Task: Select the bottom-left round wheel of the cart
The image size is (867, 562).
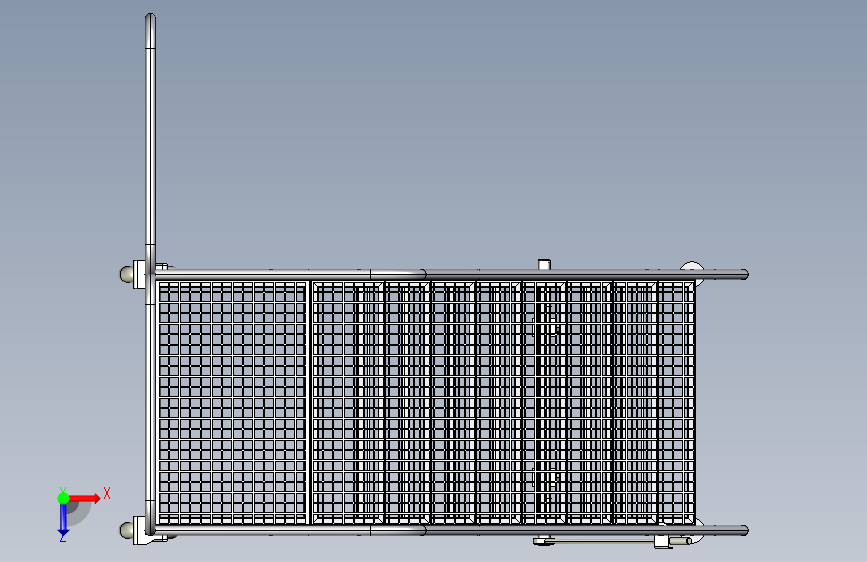Action: [x=127, y=530]
